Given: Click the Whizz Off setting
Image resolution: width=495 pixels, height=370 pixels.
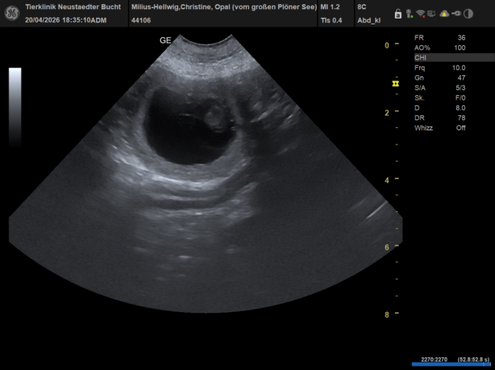Looking at the screenshot, I should pyautogui.click(x=461, y=128).
